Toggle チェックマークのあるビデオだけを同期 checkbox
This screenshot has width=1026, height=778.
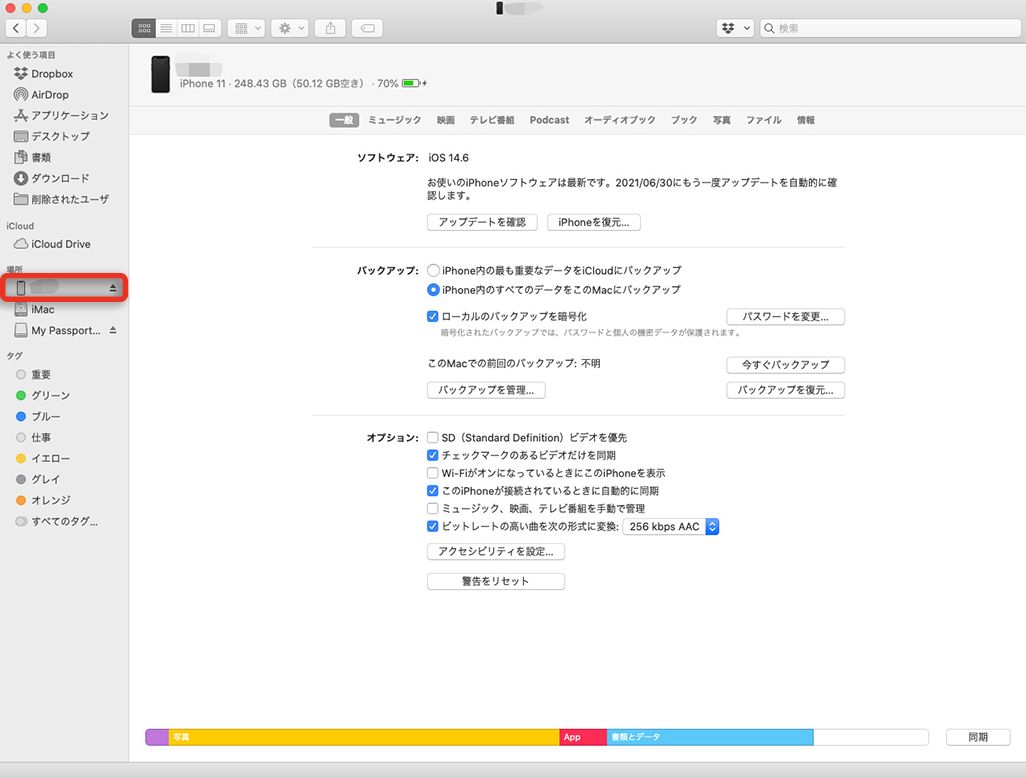(x=433, y=455)
